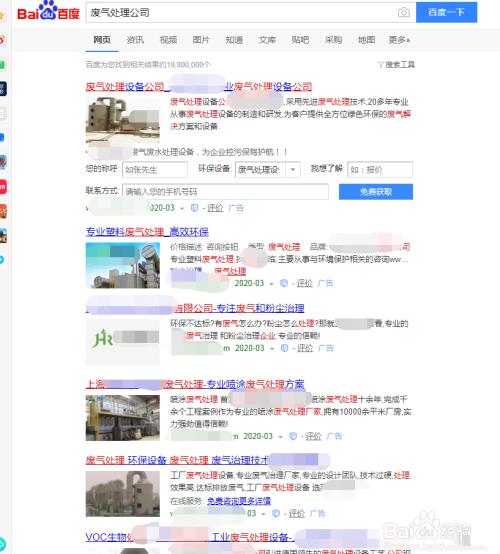
Task: Click the camera image-search icon
Action: pyautogui.click(x=404, y=12)
